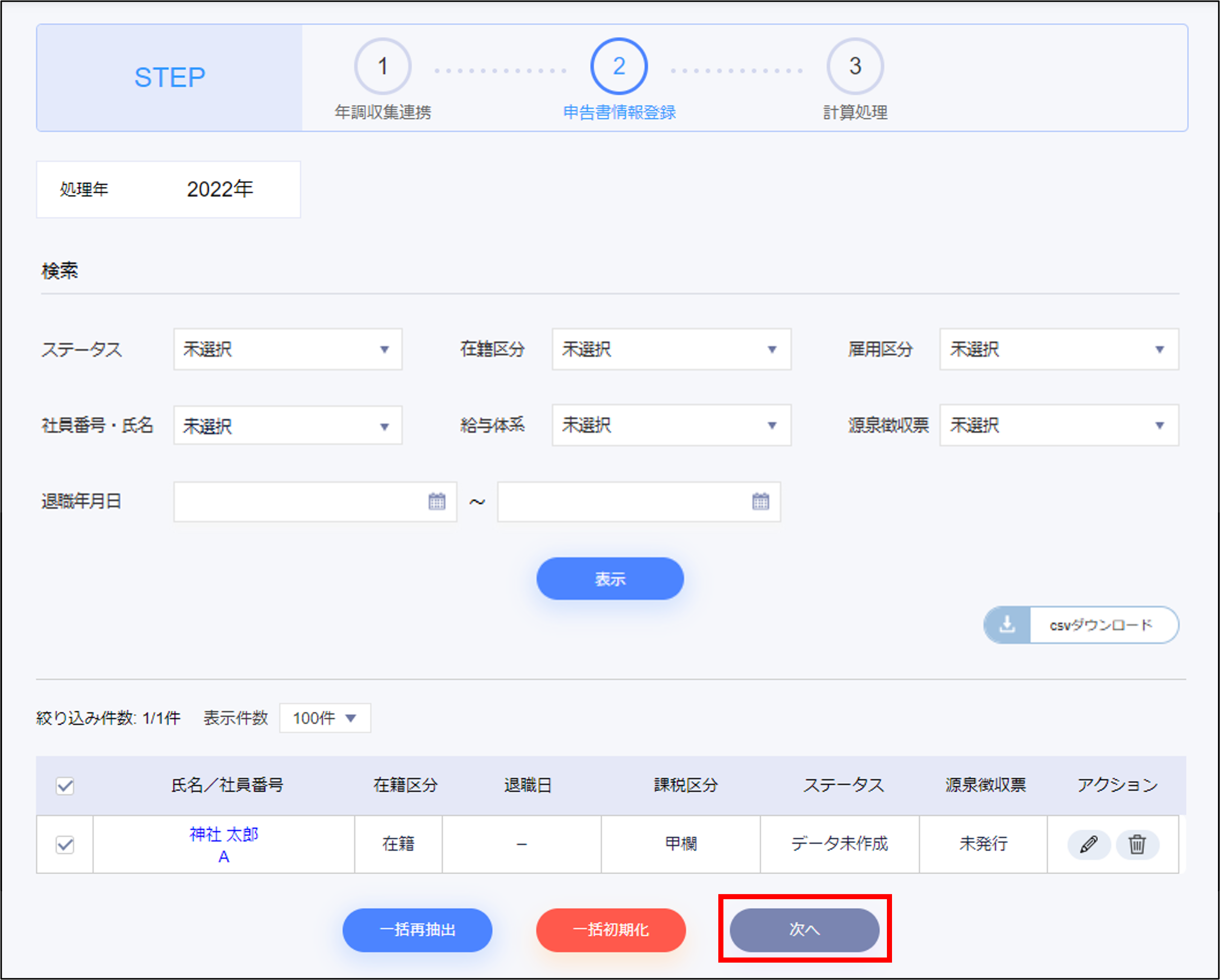Expand the 給与体系 dropdown
Viewport: 1220px width, 980px height.
pos(672,426)
